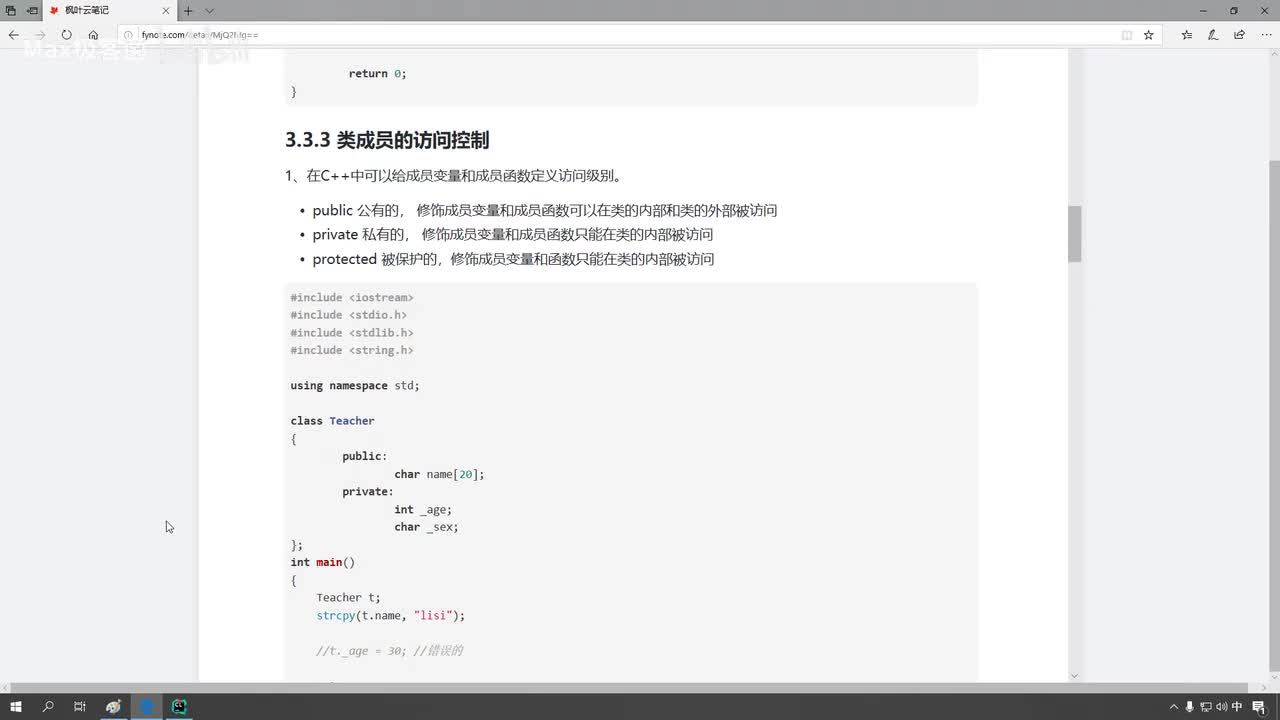This screenshot has height=720, width=1280.
Task: Set the current tabs aside
Action: [32, 10]
